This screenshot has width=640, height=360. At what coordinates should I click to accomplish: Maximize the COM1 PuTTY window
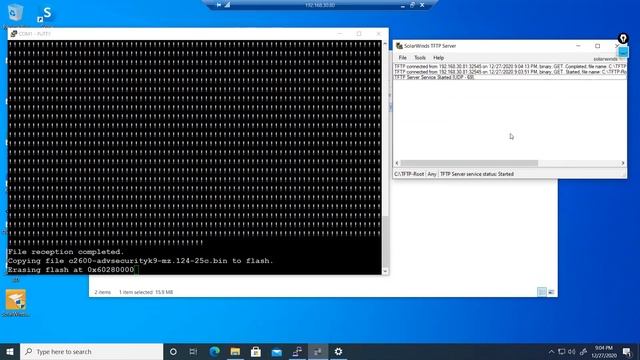[x=359, y=33]
